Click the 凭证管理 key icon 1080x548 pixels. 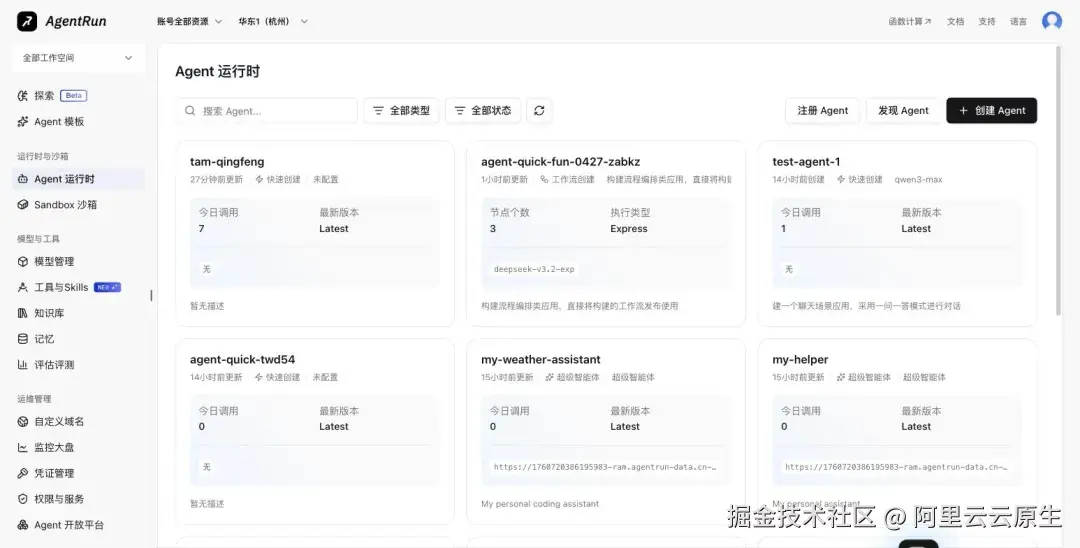pyautogui.click(x=23, y=473)
